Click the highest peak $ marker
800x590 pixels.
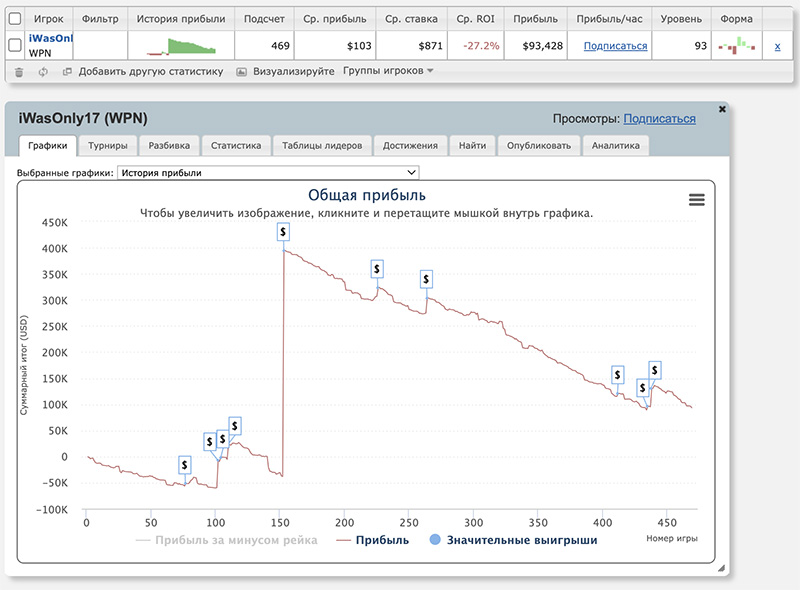point(284,231)
